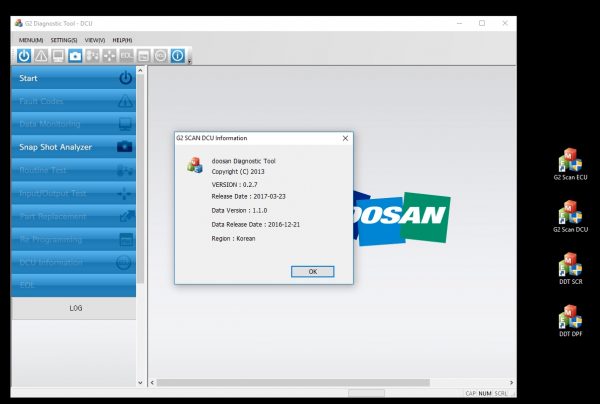Click the camera Snap Shot toolbar icon

tap(75, 56)
